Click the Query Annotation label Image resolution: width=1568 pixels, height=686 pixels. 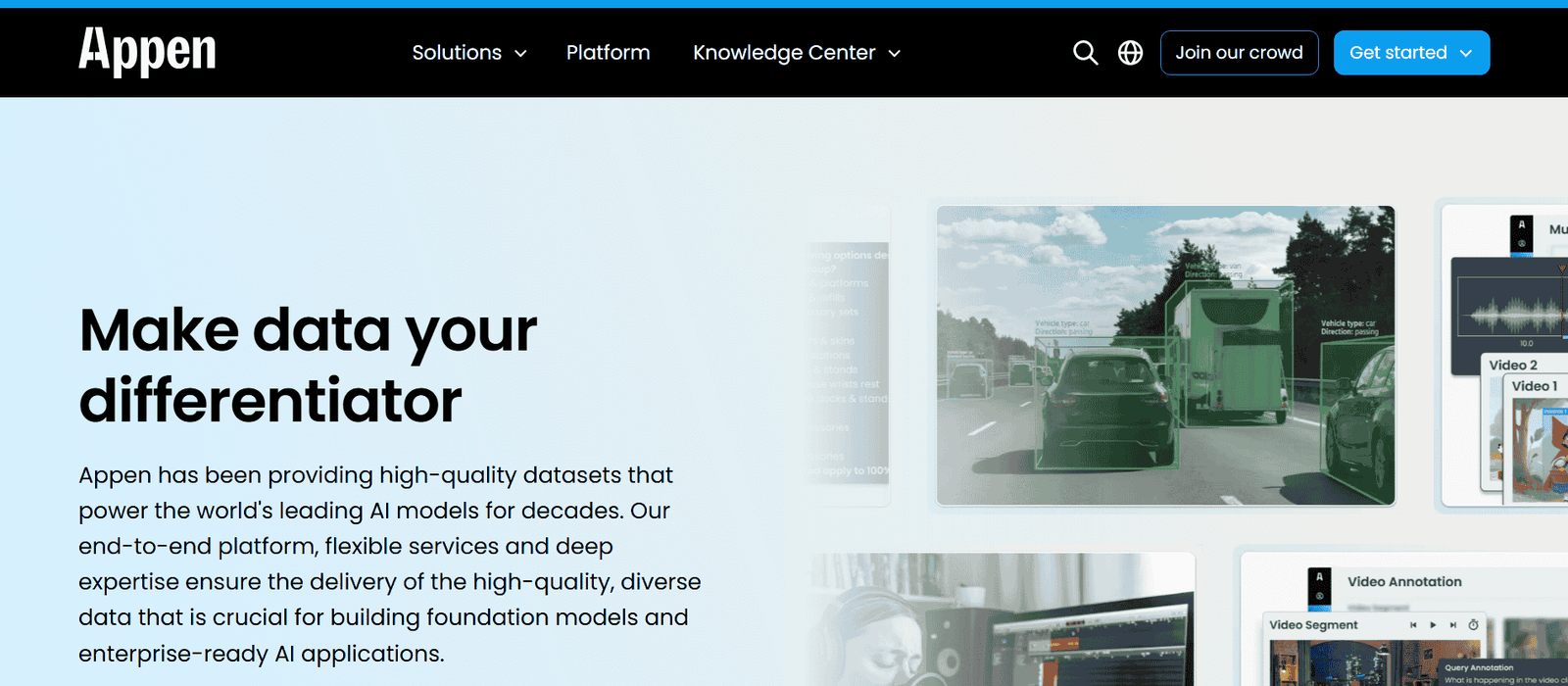pos(1479,667)
